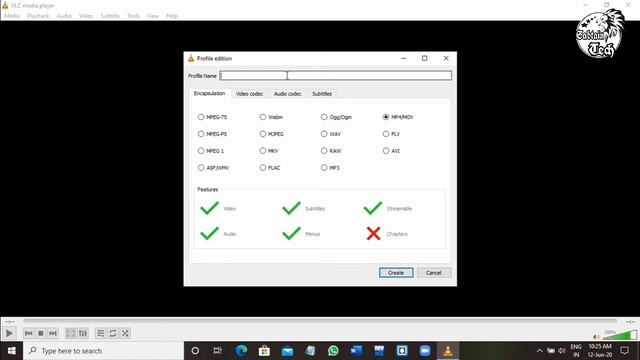Open the Windows Start menu
This screenshot has height=360, width=640.
pyautogui.click(x=11, y=351)
